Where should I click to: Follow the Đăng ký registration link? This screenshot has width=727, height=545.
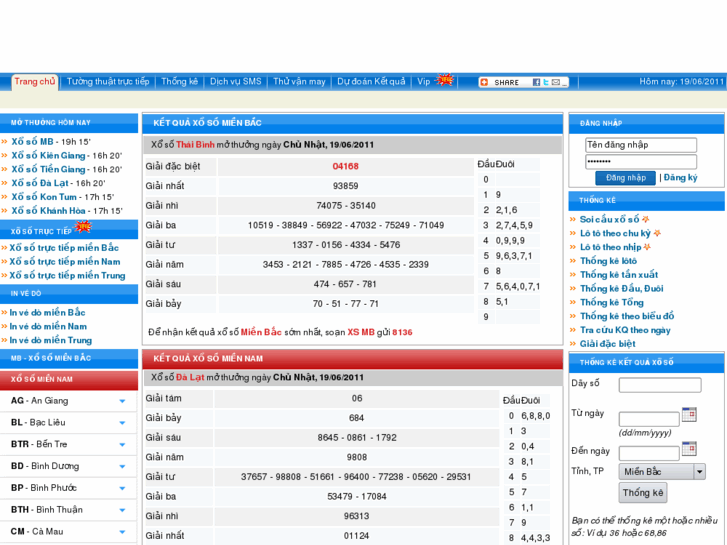[681, 178]
